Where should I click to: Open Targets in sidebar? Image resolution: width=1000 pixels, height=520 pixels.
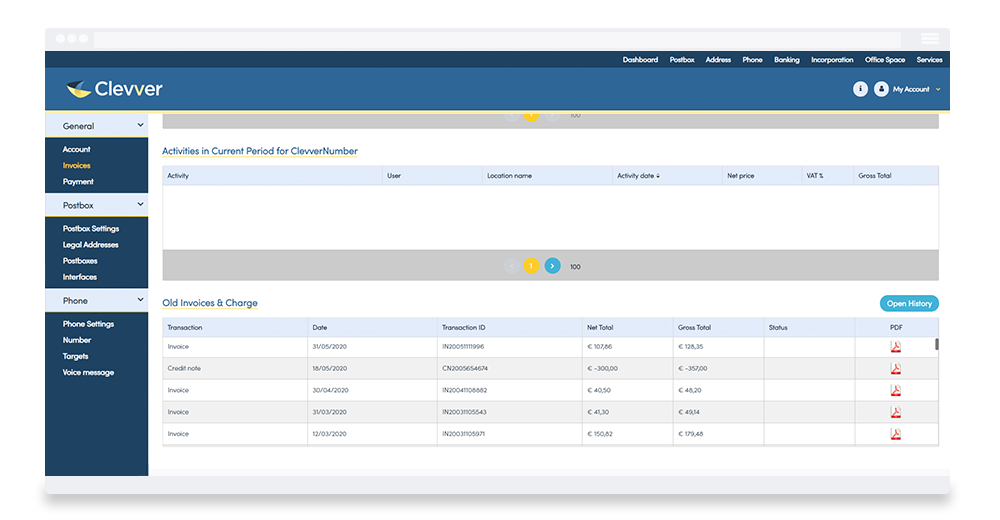coord(75,356)
